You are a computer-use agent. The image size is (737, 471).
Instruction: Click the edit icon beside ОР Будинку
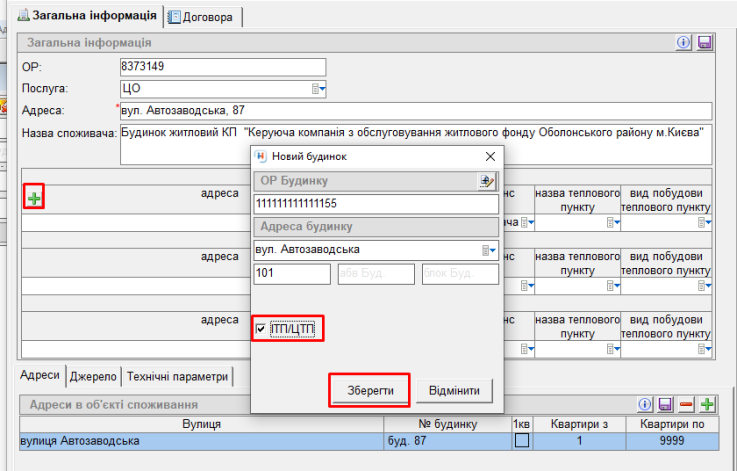(486, 181)
